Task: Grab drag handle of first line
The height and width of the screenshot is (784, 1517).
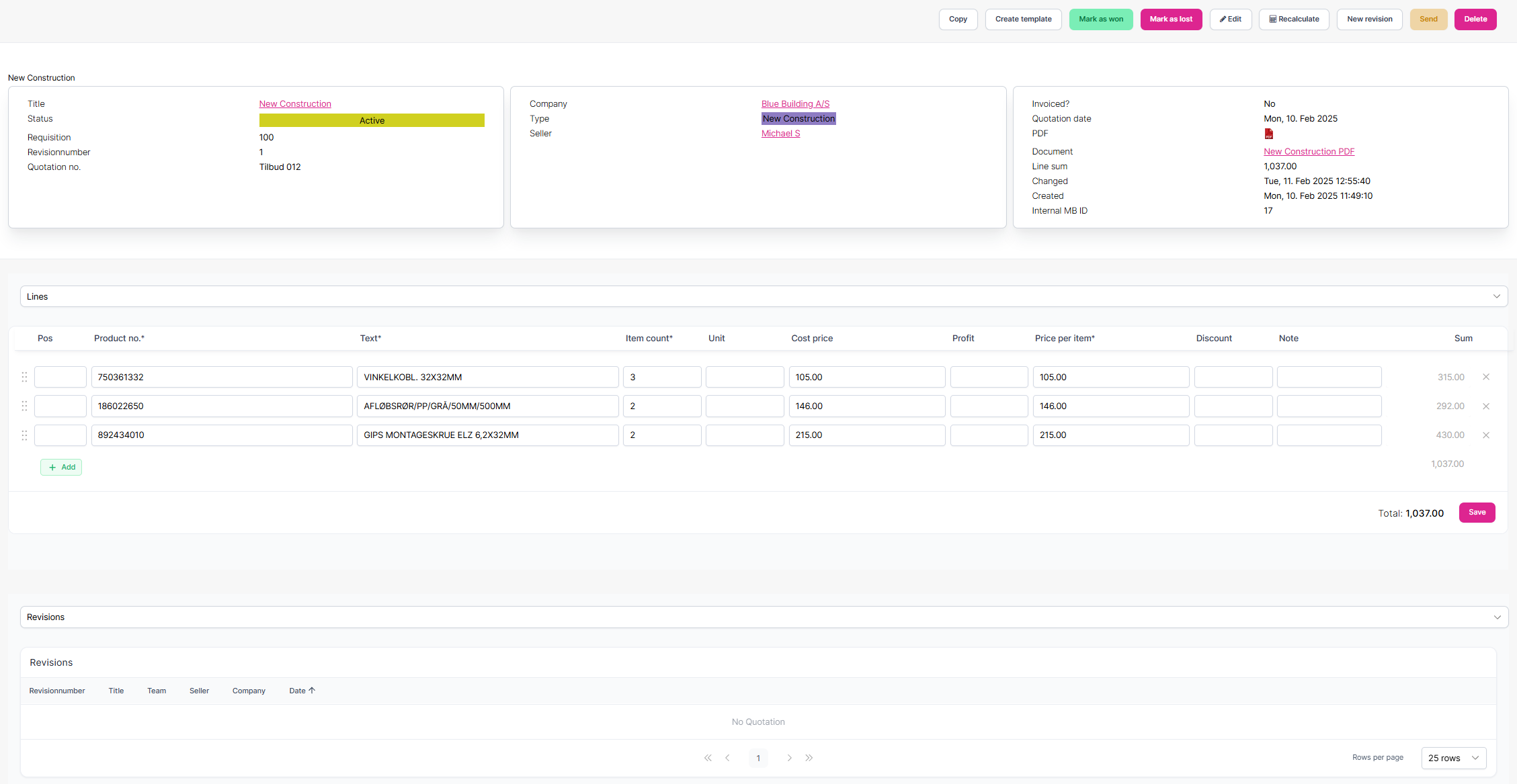Action: pos(24,377)
